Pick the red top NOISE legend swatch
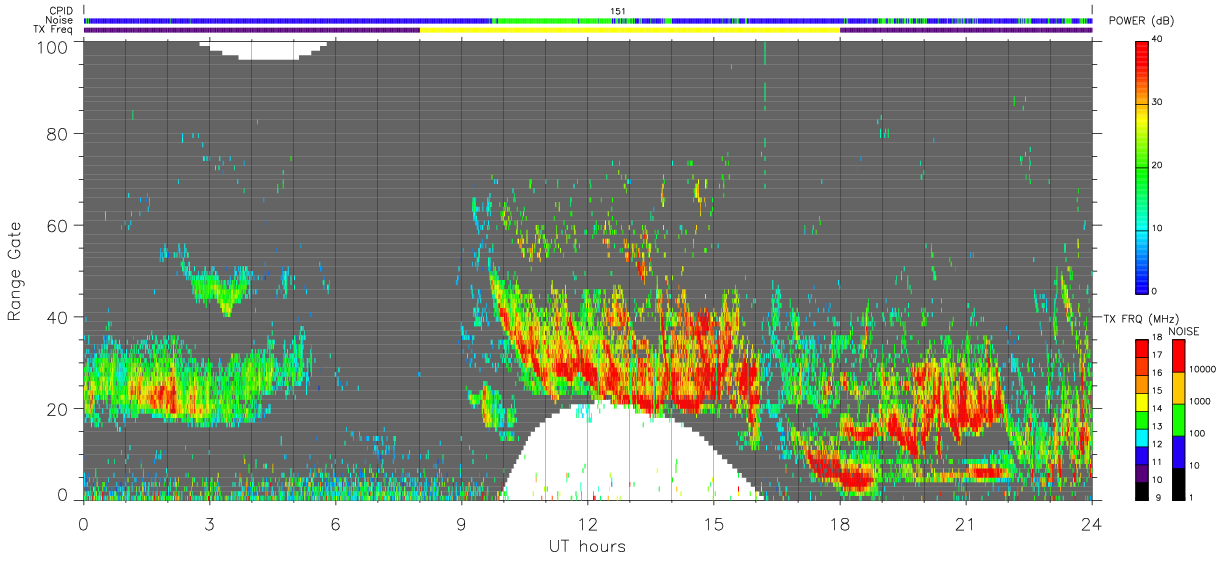 point(1179,354)
